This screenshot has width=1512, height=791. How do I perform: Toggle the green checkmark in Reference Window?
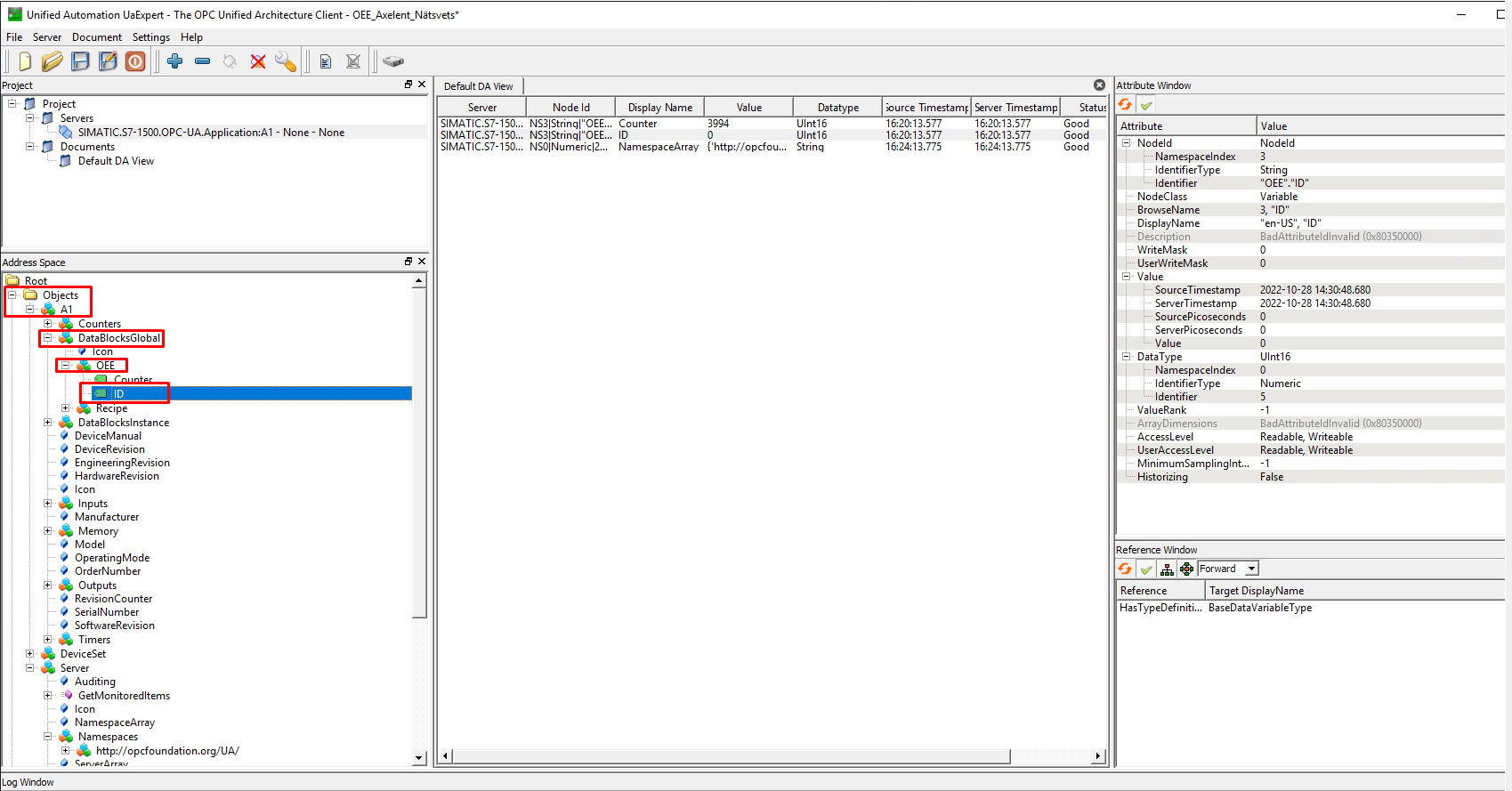click(x=1146, y=569)
